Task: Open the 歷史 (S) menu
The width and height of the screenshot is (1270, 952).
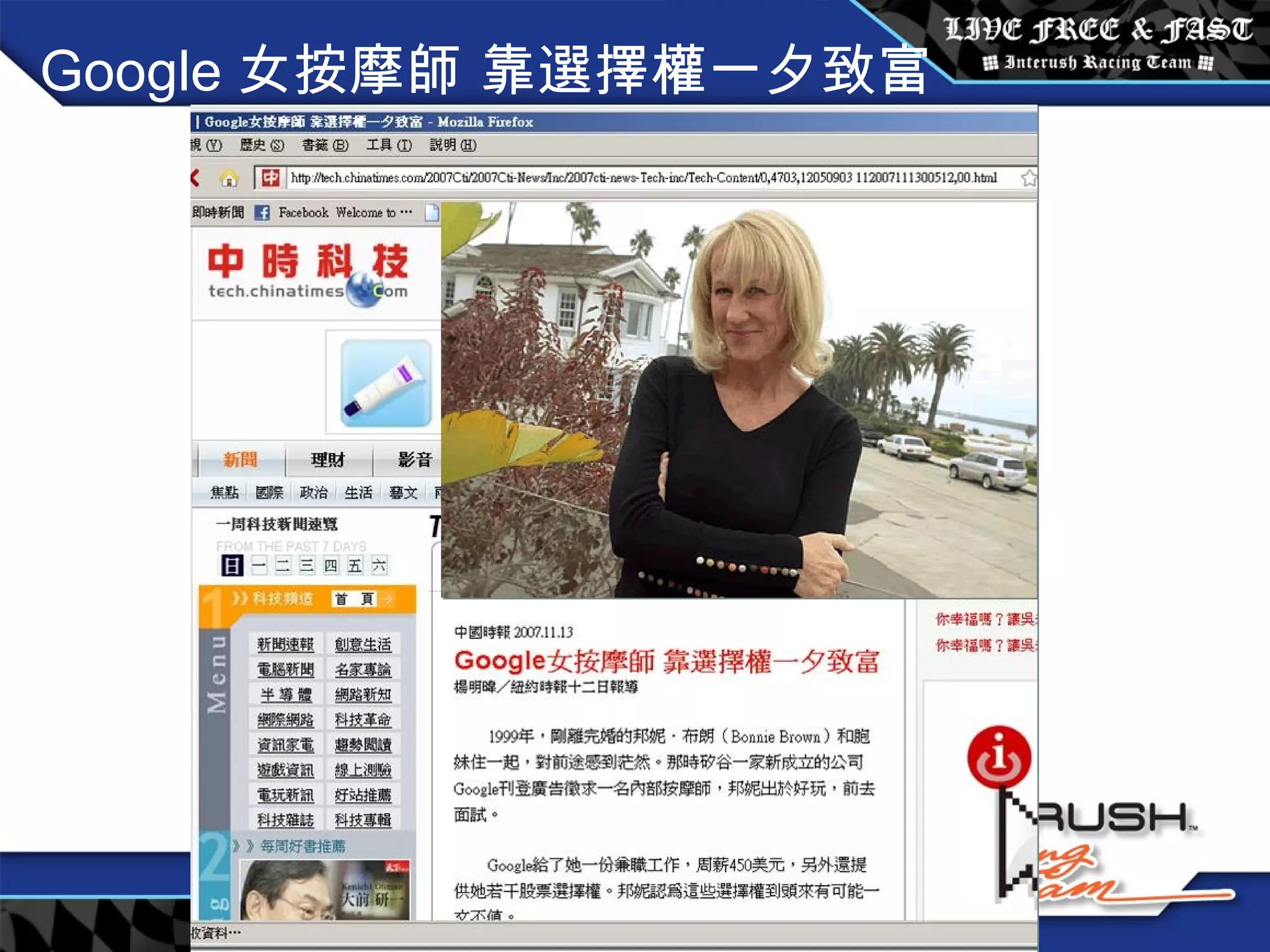Action: coord(262,146)
